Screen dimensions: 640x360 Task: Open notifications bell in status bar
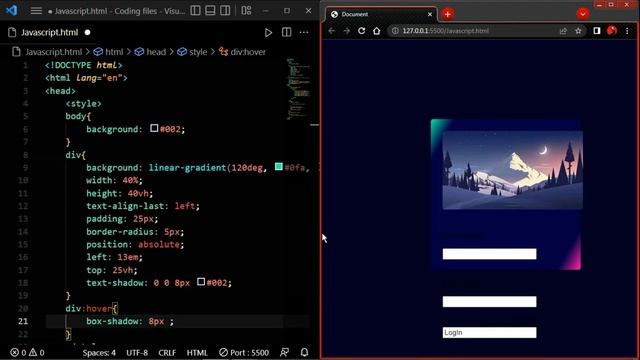tap(304, 352)
